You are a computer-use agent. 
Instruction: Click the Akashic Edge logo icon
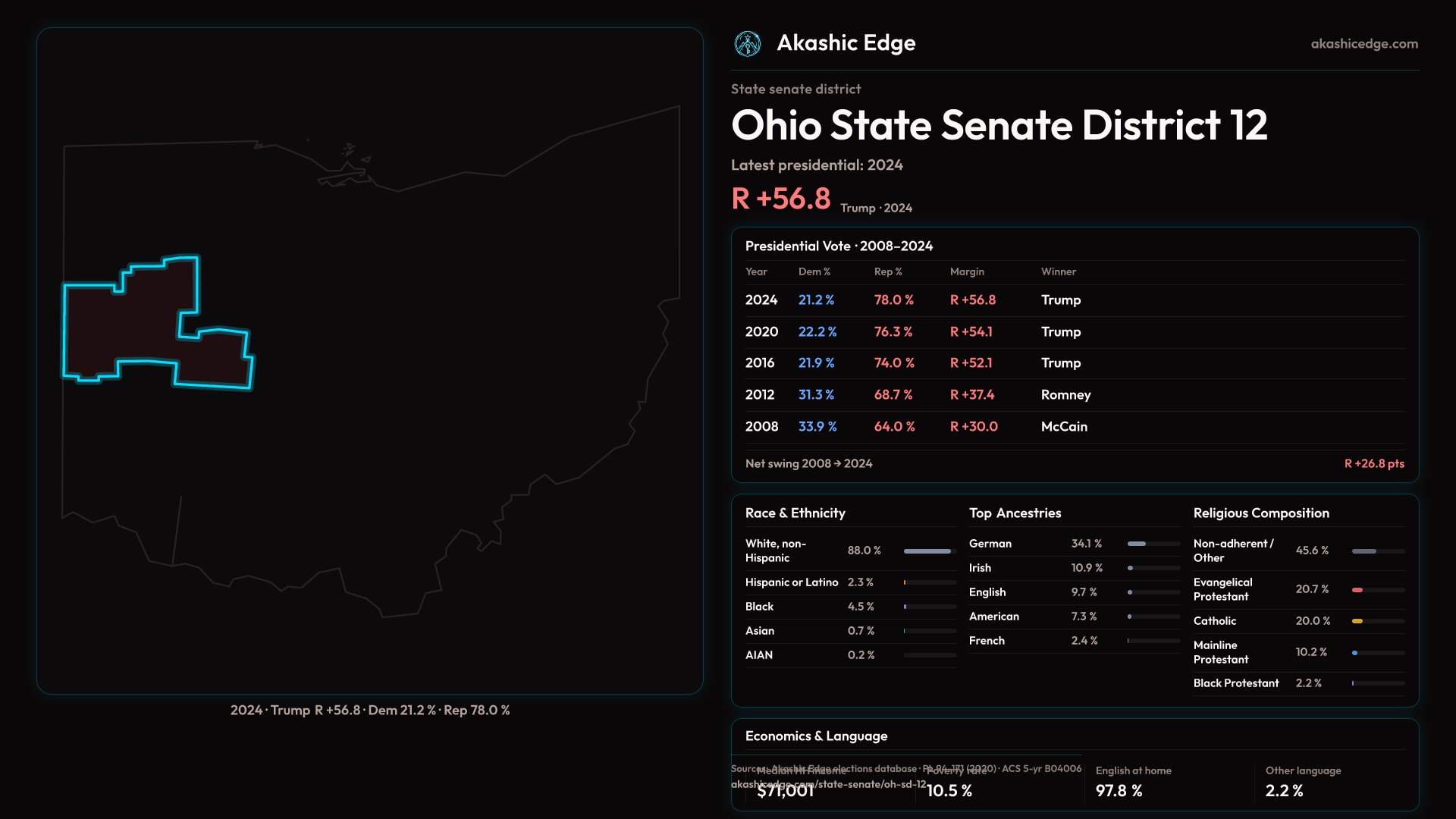(x=748, y=44)
